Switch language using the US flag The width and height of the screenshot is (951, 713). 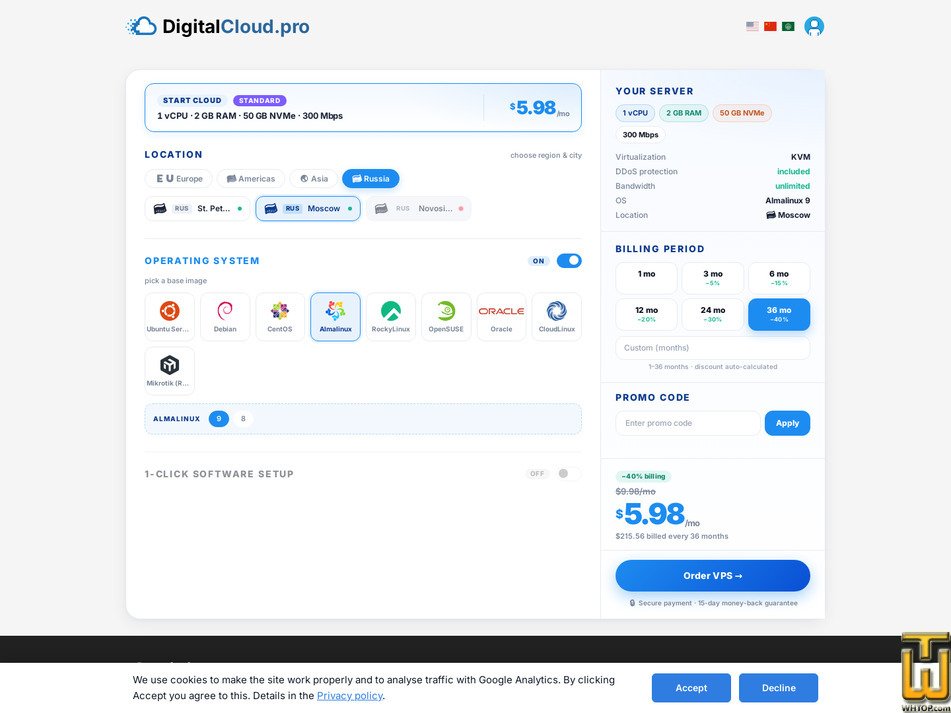click(752, 27)
